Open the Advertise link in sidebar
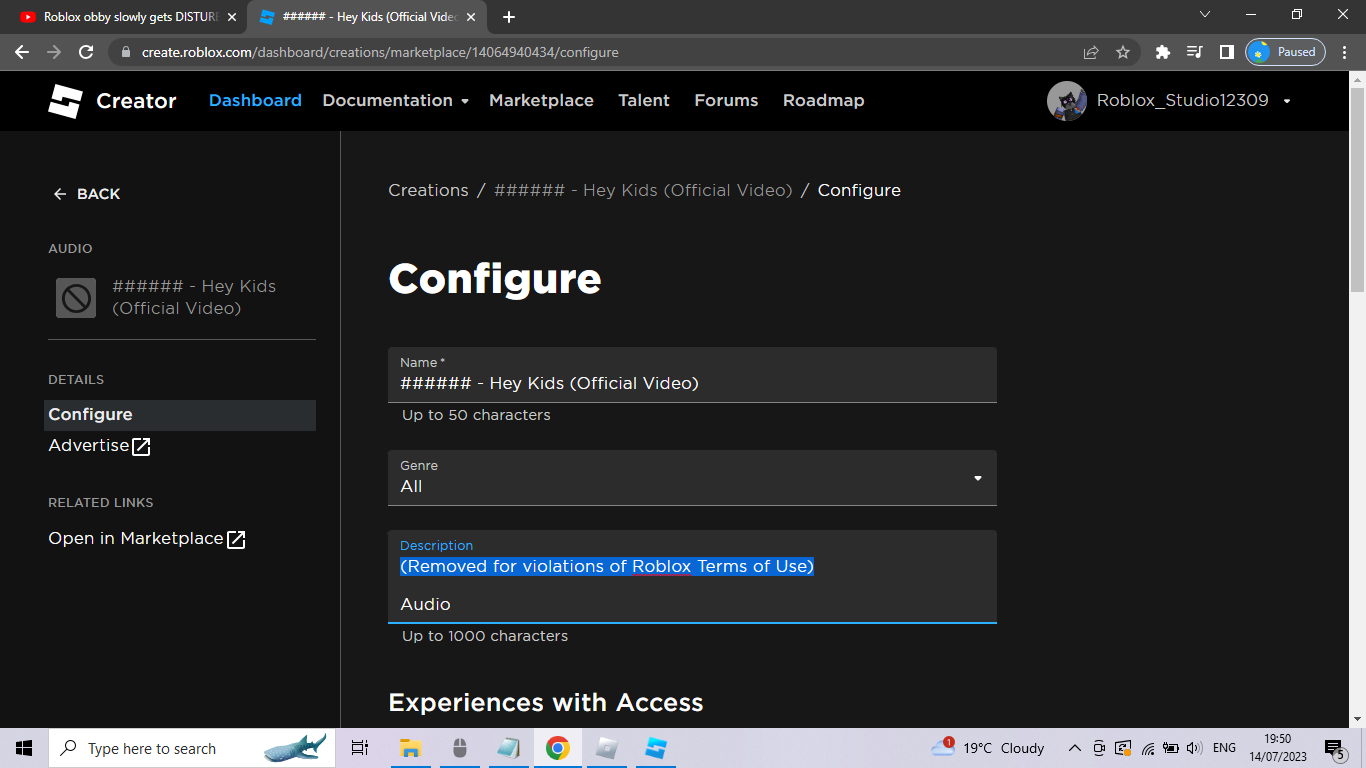Viewport: 1366px width, 768px height. coord(99,446)
